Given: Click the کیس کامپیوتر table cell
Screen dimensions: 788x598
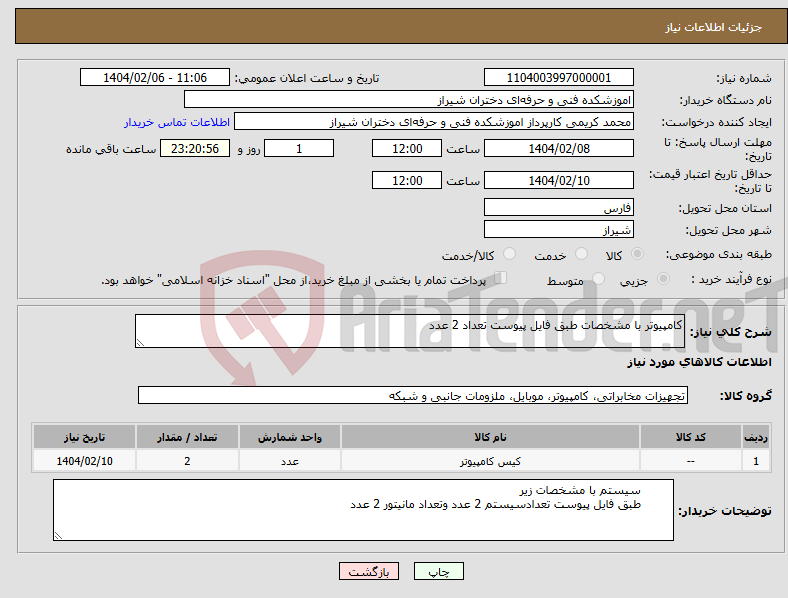Looking at the screenshot, I should coord(490,461).
